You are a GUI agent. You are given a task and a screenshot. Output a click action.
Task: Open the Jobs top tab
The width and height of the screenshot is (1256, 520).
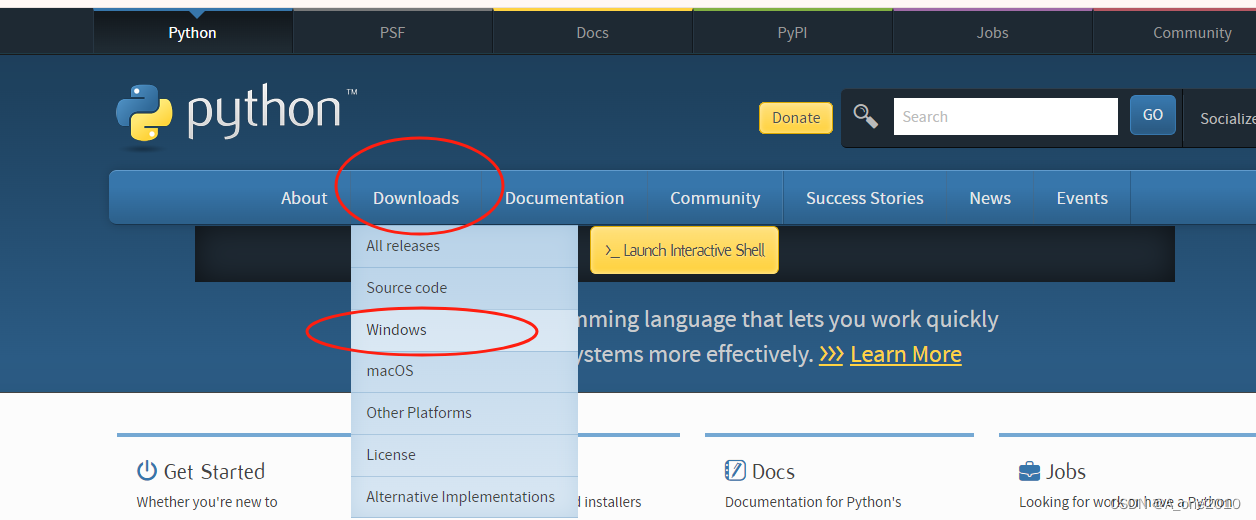click(x=993, y=32)
